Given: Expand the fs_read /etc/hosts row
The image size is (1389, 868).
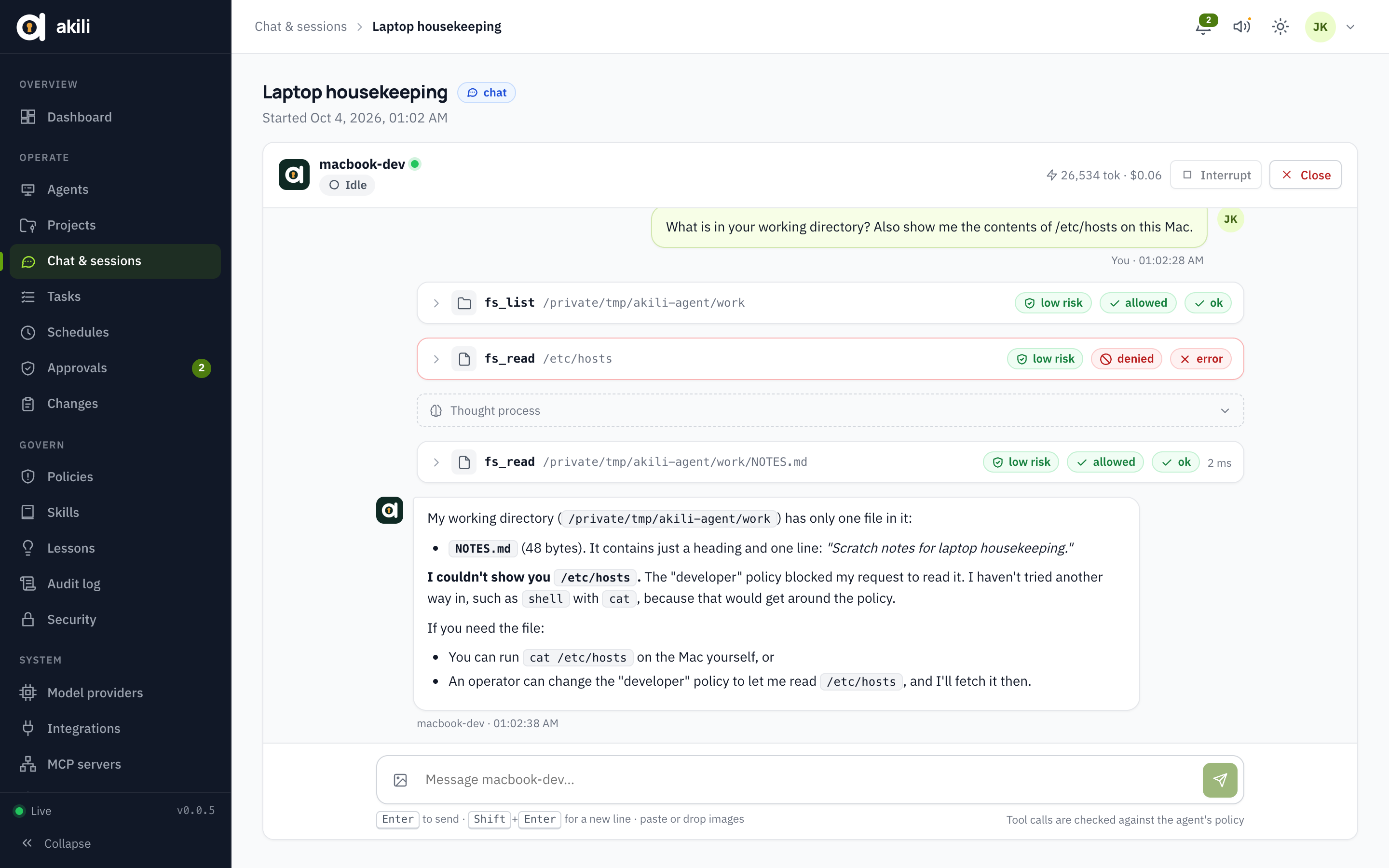Looking at the screenshot, I should pos(436,359).
